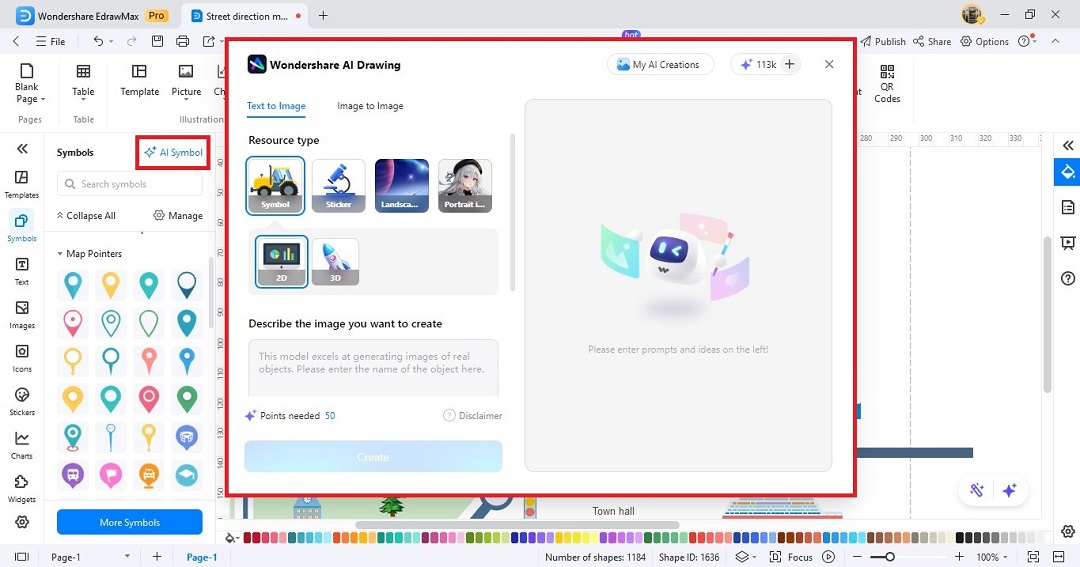Open the Disclaimer link

click(472, 415)
